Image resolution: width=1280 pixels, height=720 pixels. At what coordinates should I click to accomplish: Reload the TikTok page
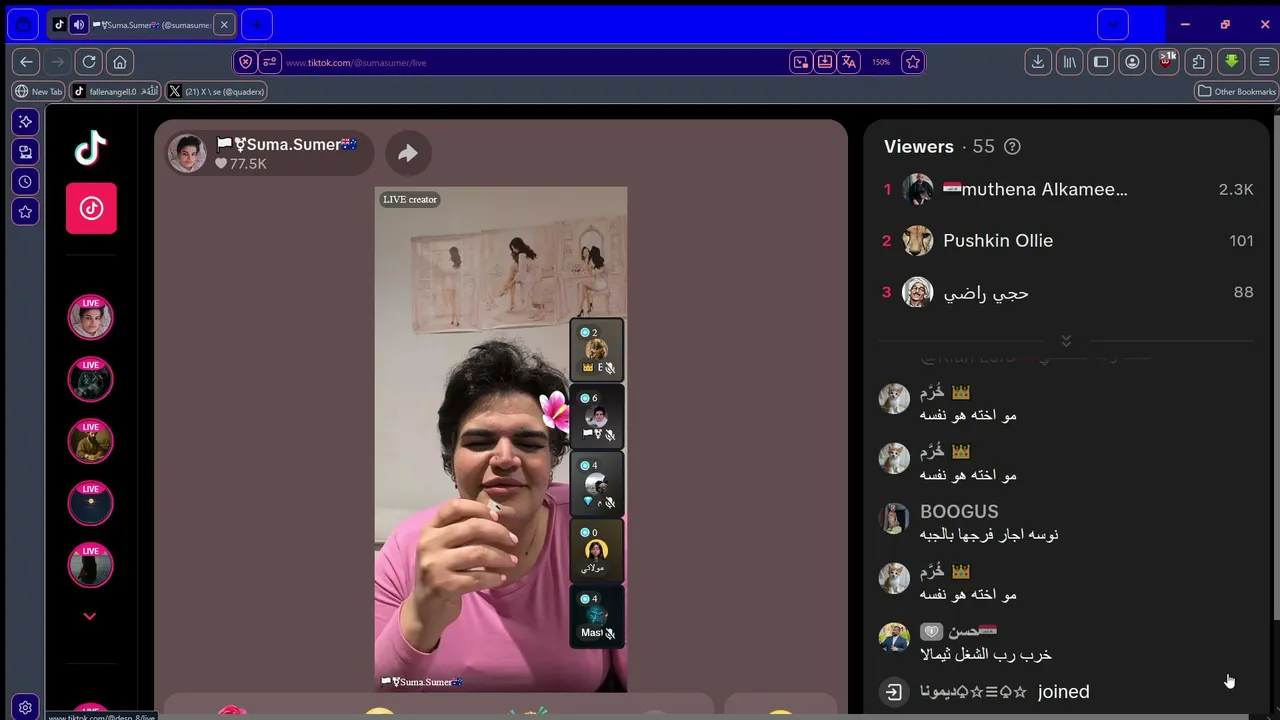[89, 62]
